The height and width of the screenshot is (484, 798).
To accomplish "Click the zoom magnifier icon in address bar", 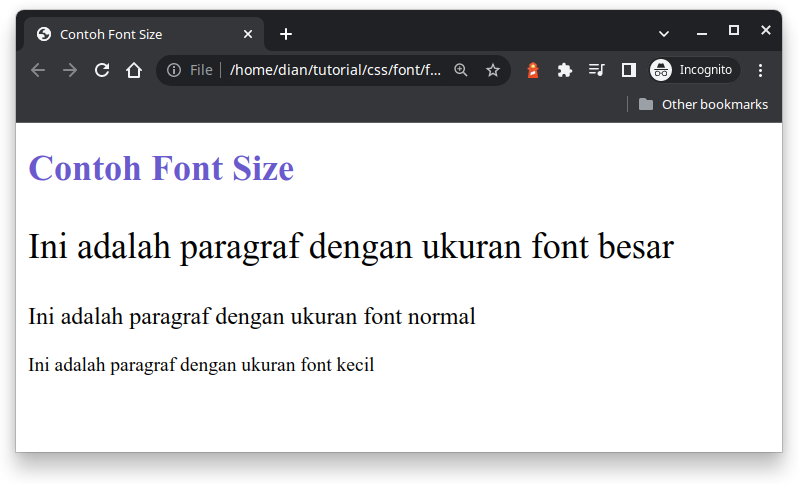I will pyautogui.click(x=461, y=70).
